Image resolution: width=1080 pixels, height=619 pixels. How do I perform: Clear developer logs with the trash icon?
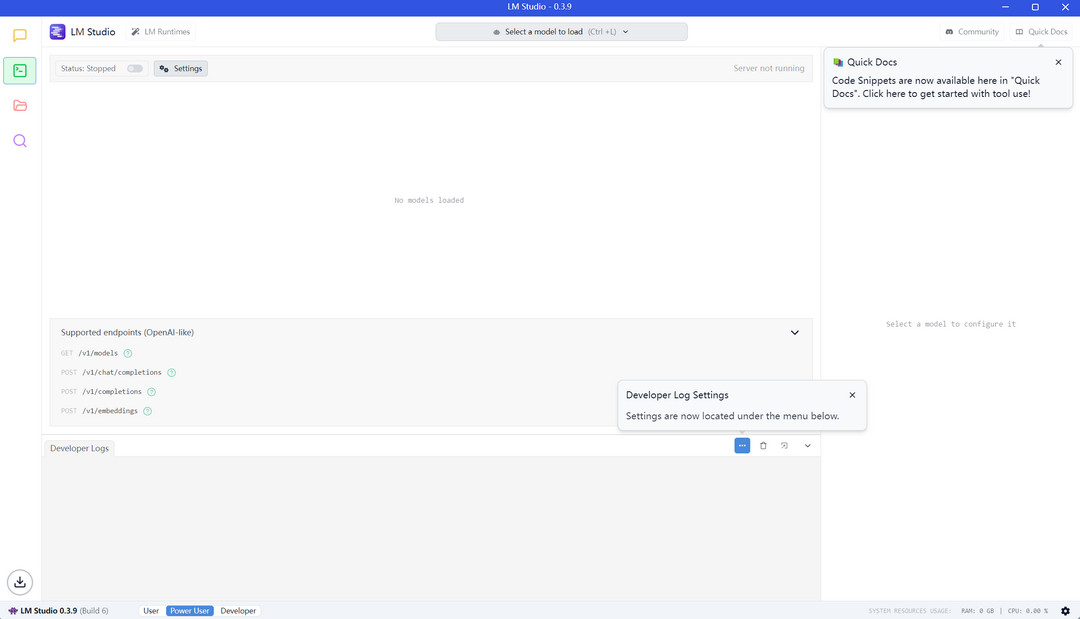[763, 446]
